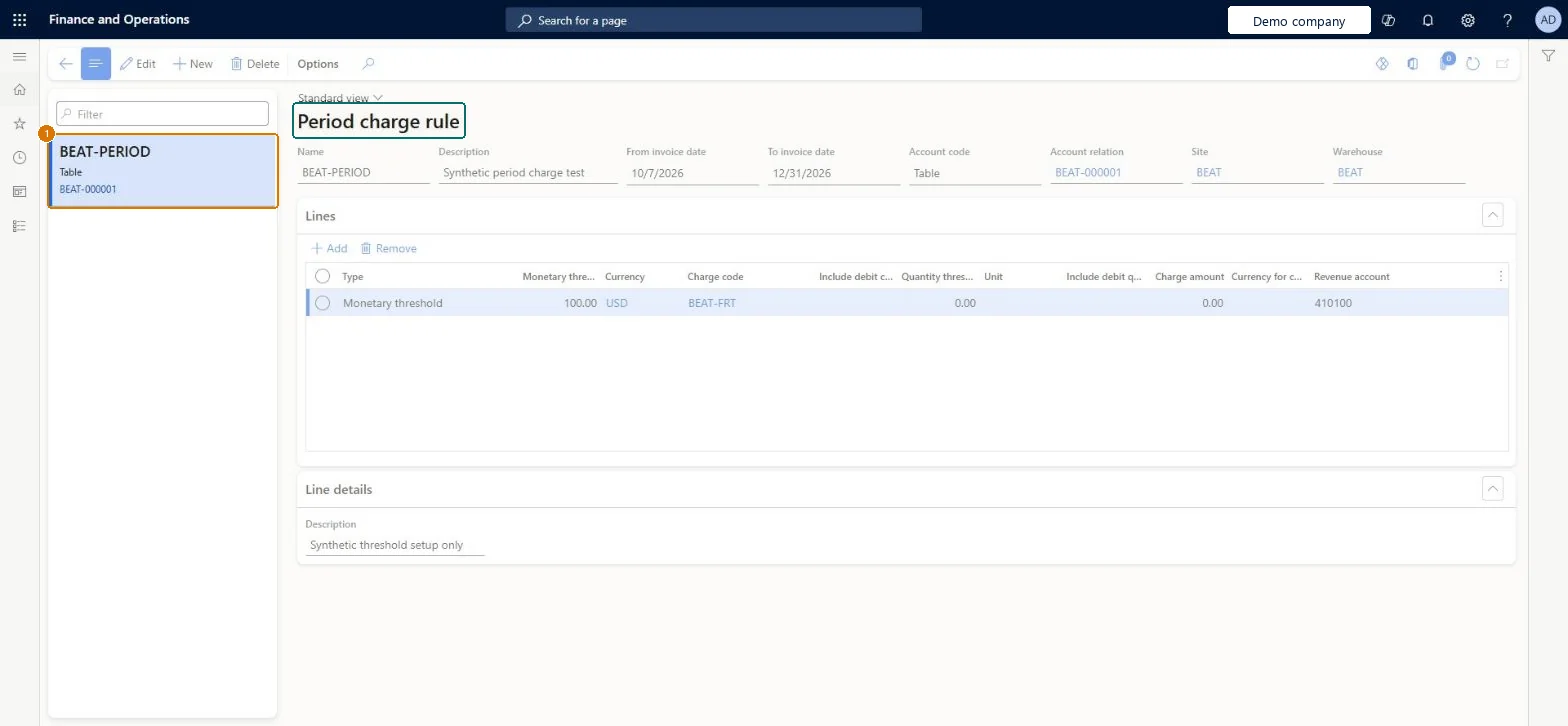Viewport: 1568px width, 726px height.
Task: Click the Filter input field
Action: 162,114
